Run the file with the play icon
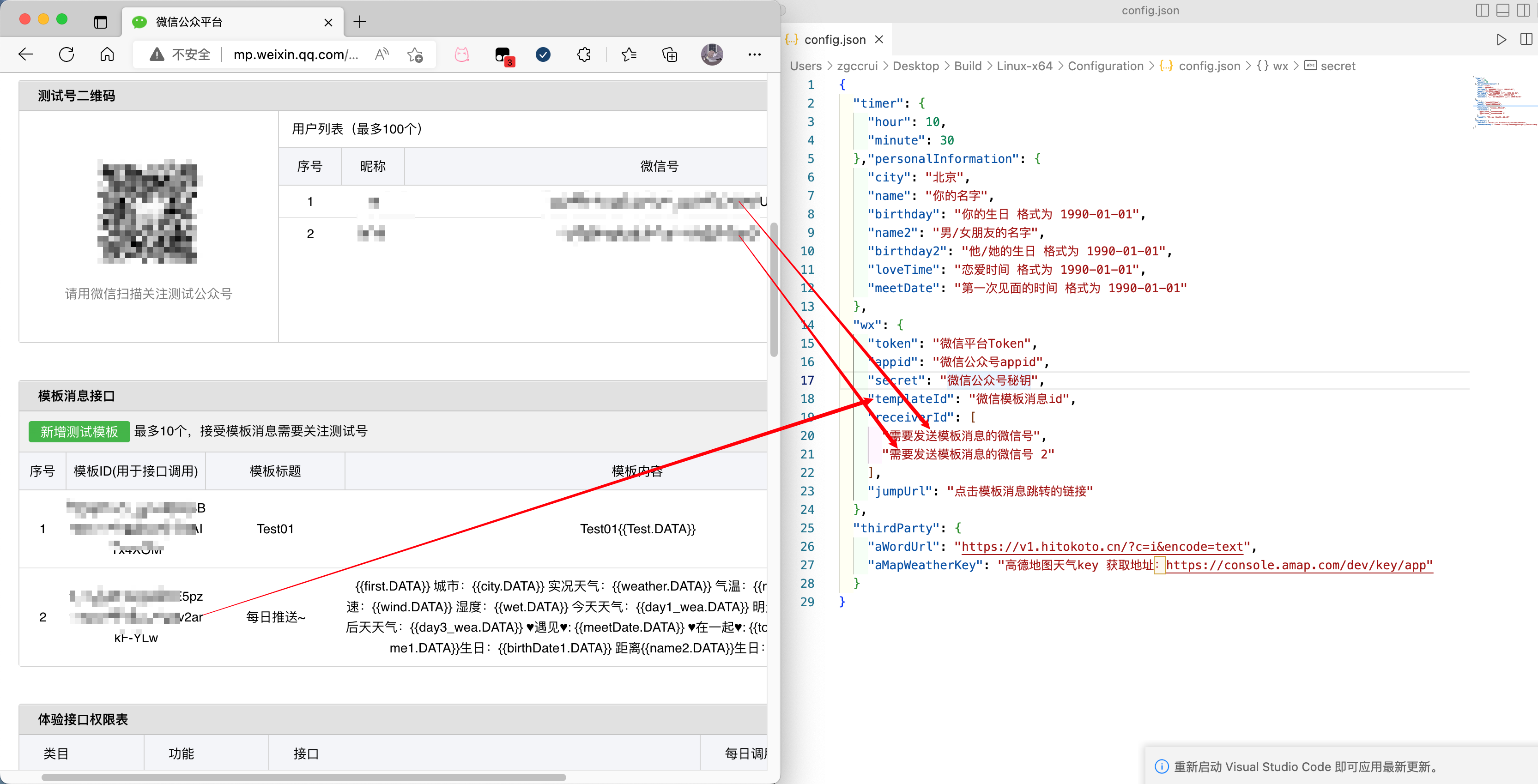 (x=1502, y=39)
